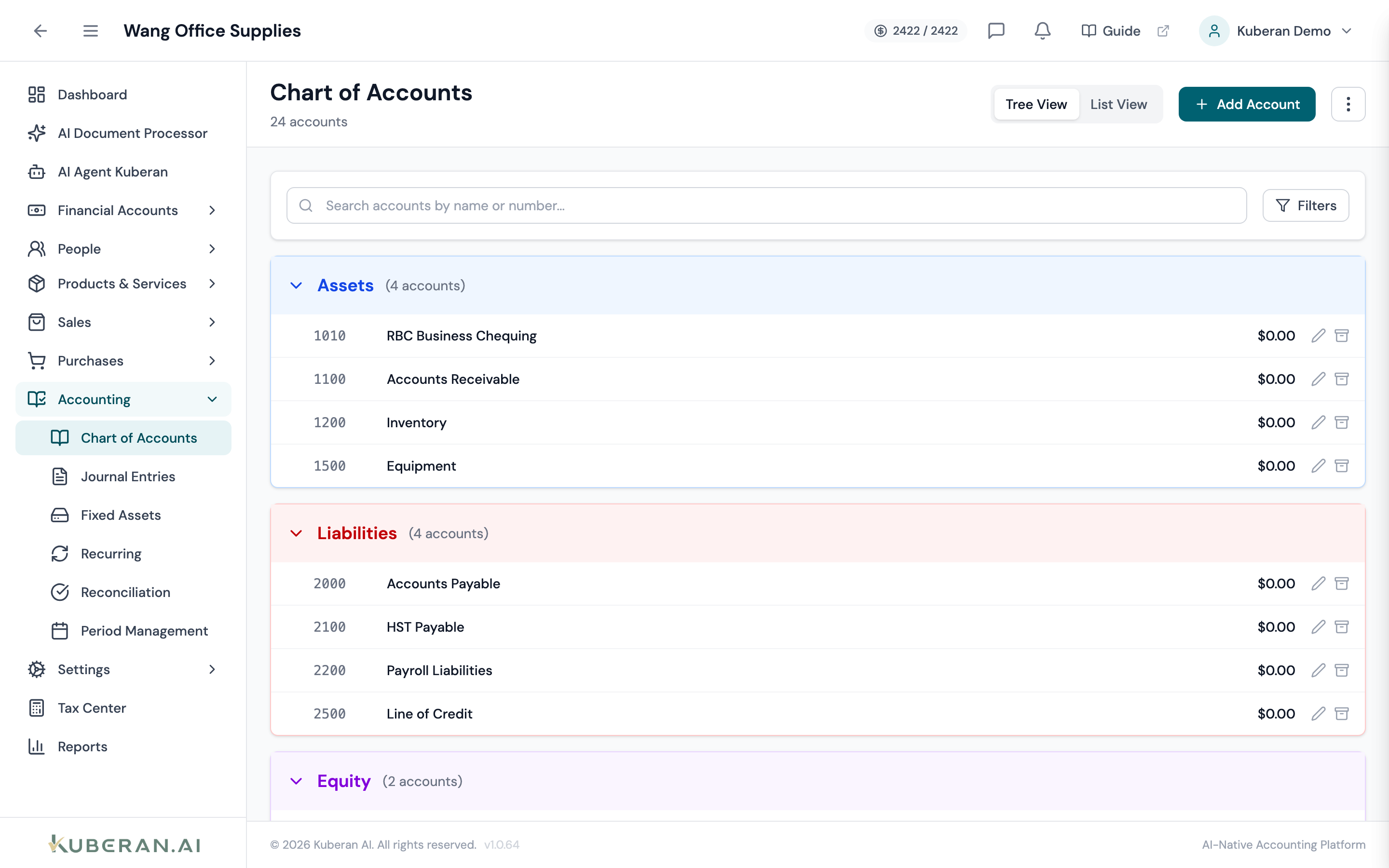
Task: Edit Accounts Payable account
Action: click(1319, 583)
